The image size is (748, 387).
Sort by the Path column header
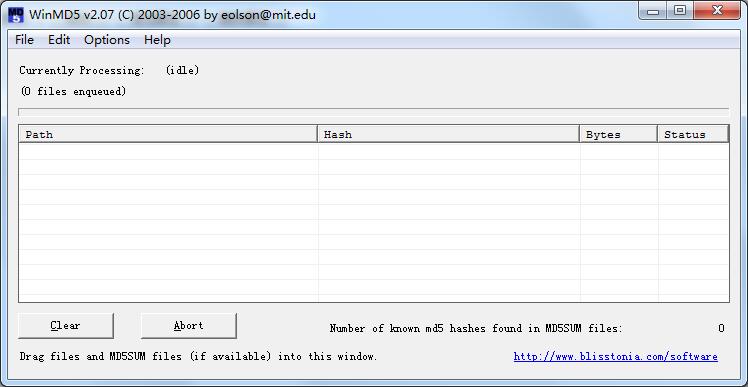click(x=168, y=134)
